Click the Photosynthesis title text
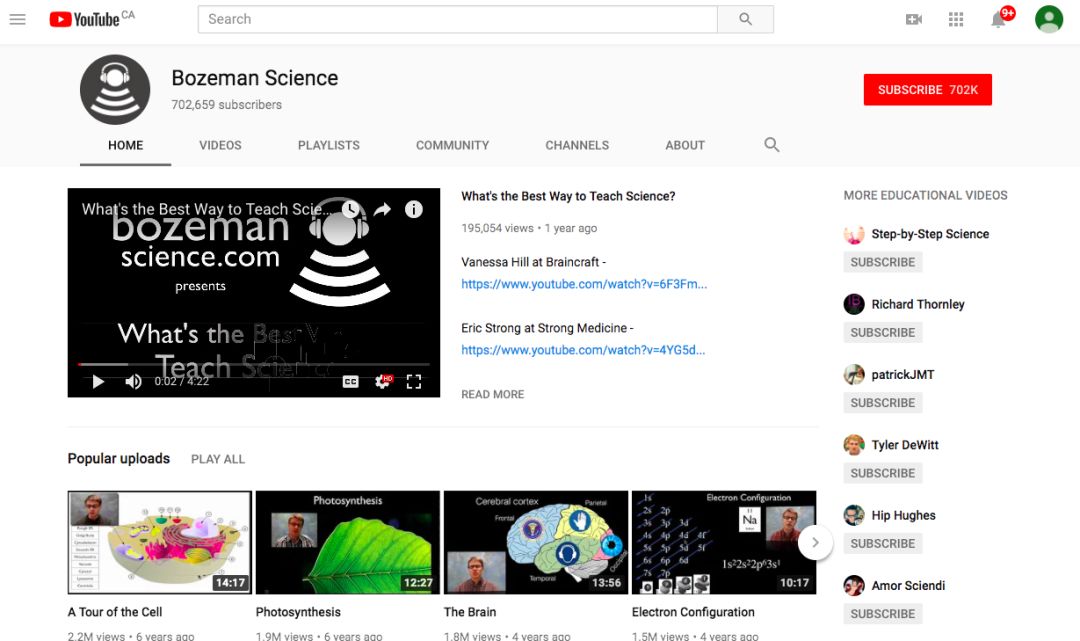 coord(298,612)
